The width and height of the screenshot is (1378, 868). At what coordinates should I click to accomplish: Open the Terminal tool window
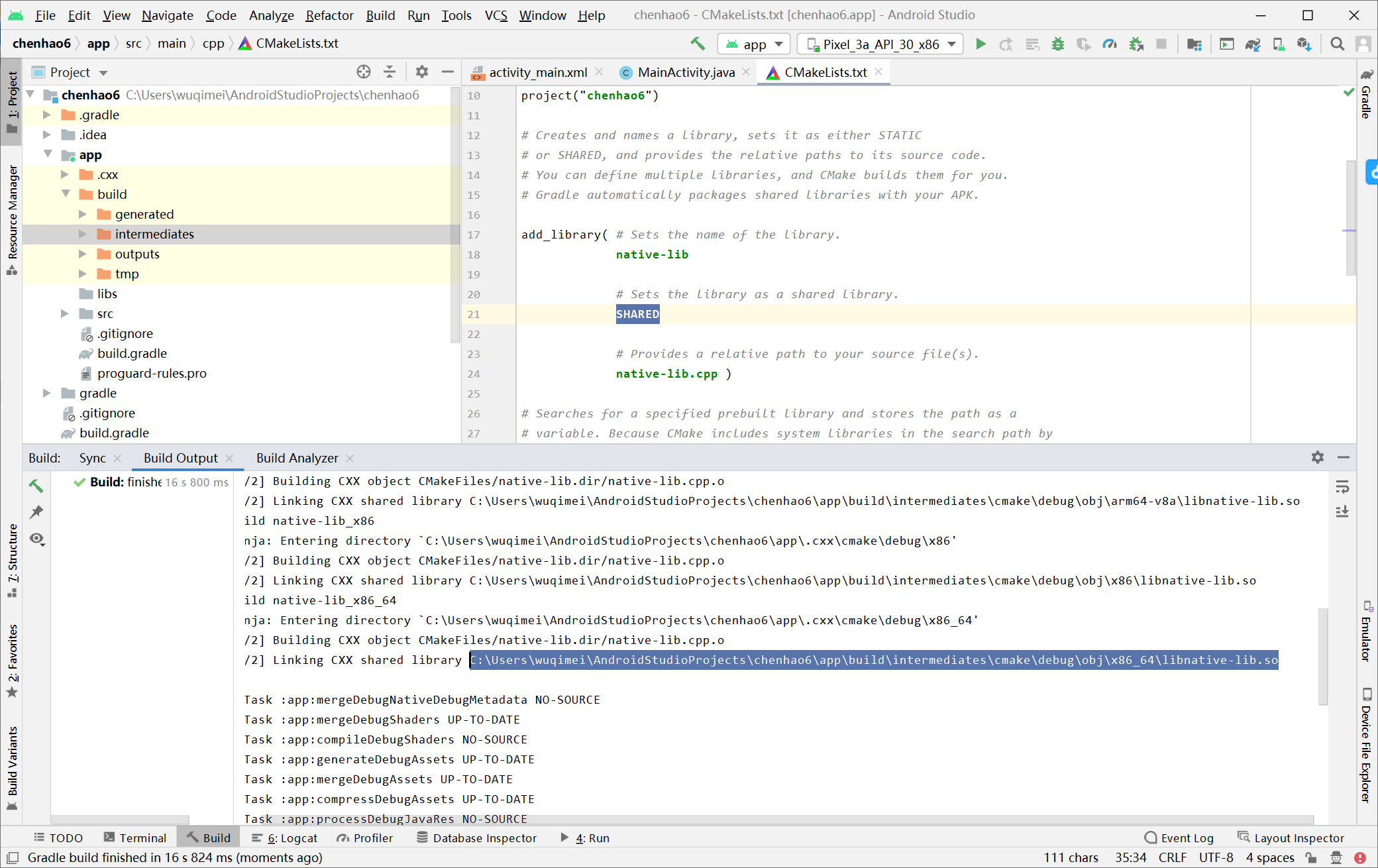[135, 838]
